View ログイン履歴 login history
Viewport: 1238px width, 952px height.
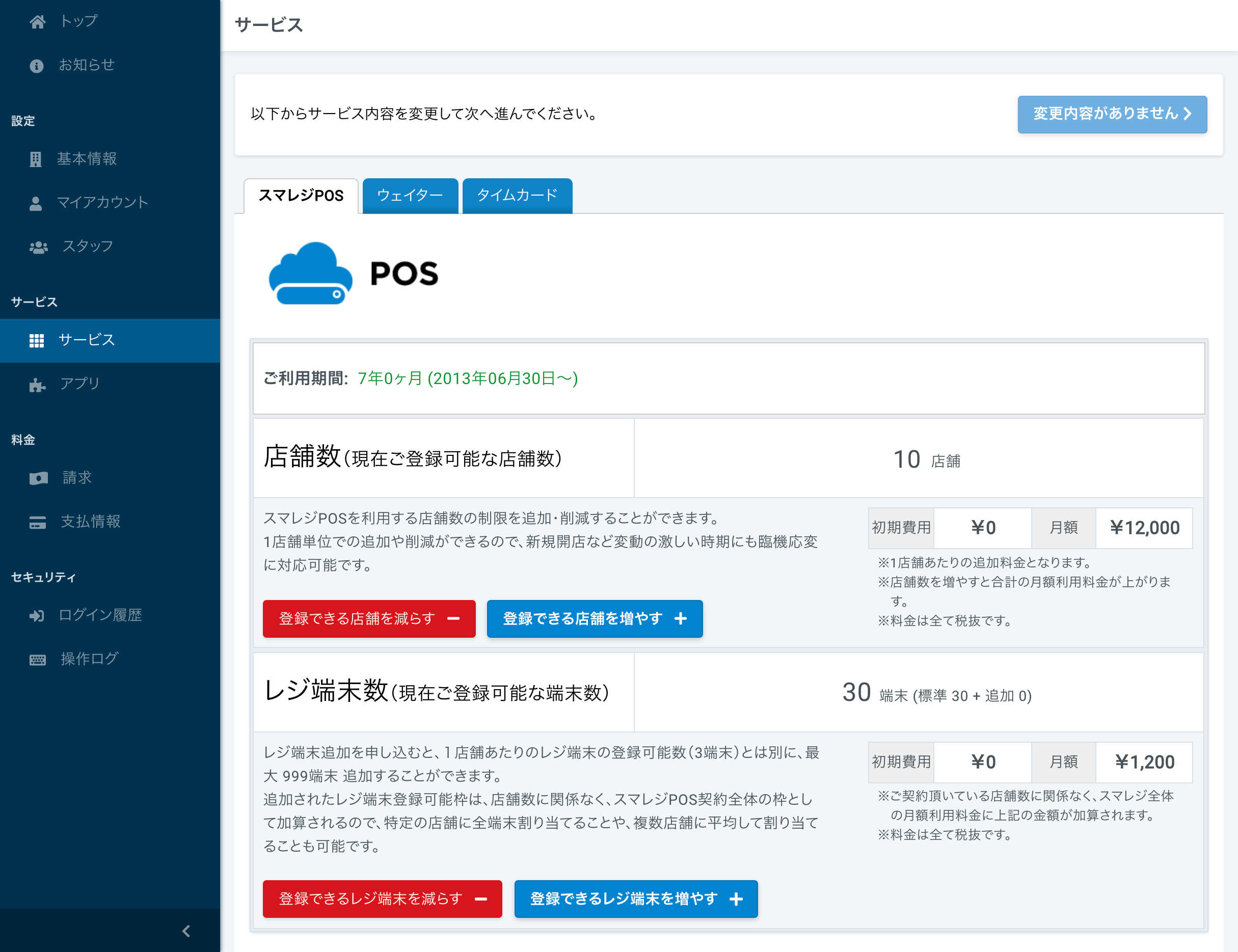click(110, 615)
